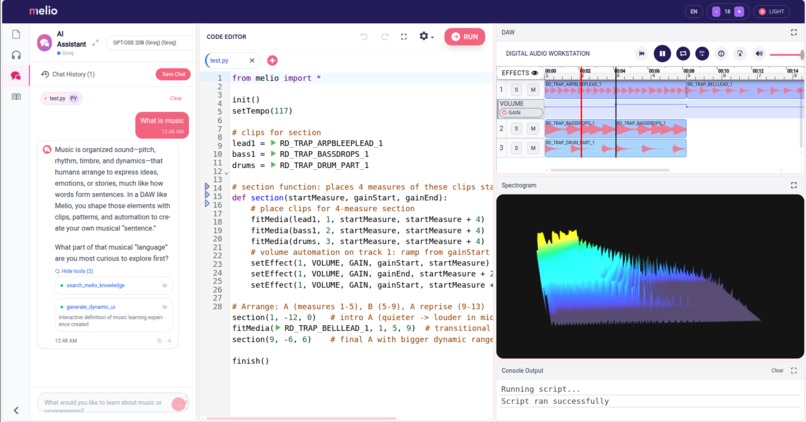Mute track 1
806x422 pixels.
coord(533,90)
